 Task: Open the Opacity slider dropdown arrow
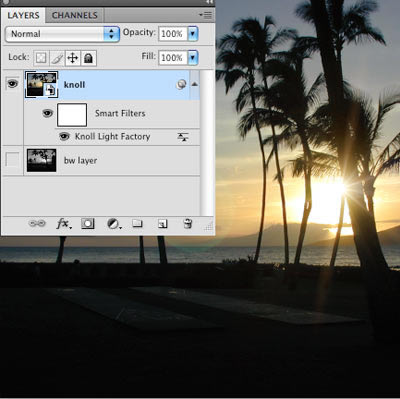(x=193, y=34)
